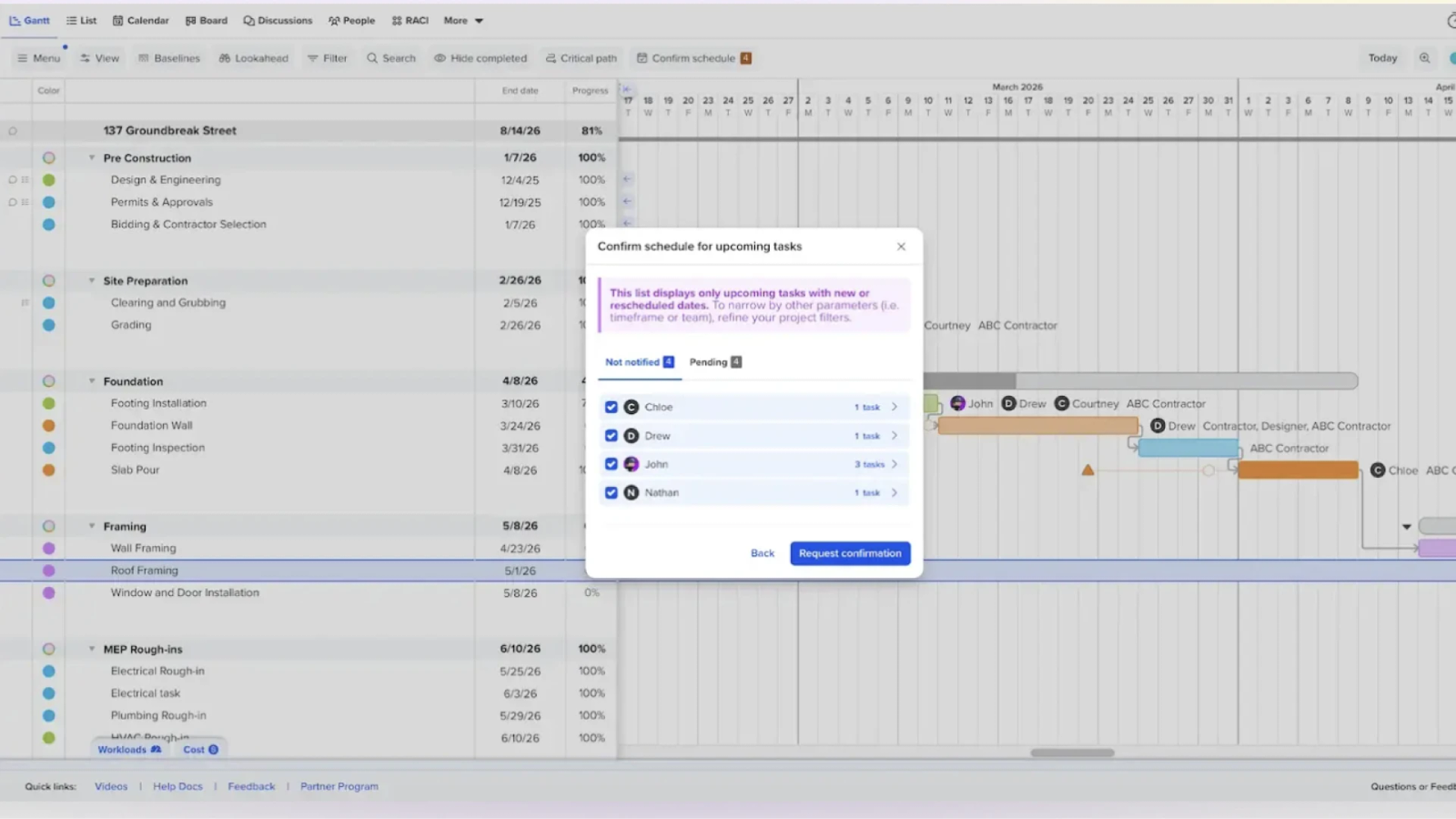Click Foundation Wall orange color dot
The image size is (1456, 819).
click(49, 426)
